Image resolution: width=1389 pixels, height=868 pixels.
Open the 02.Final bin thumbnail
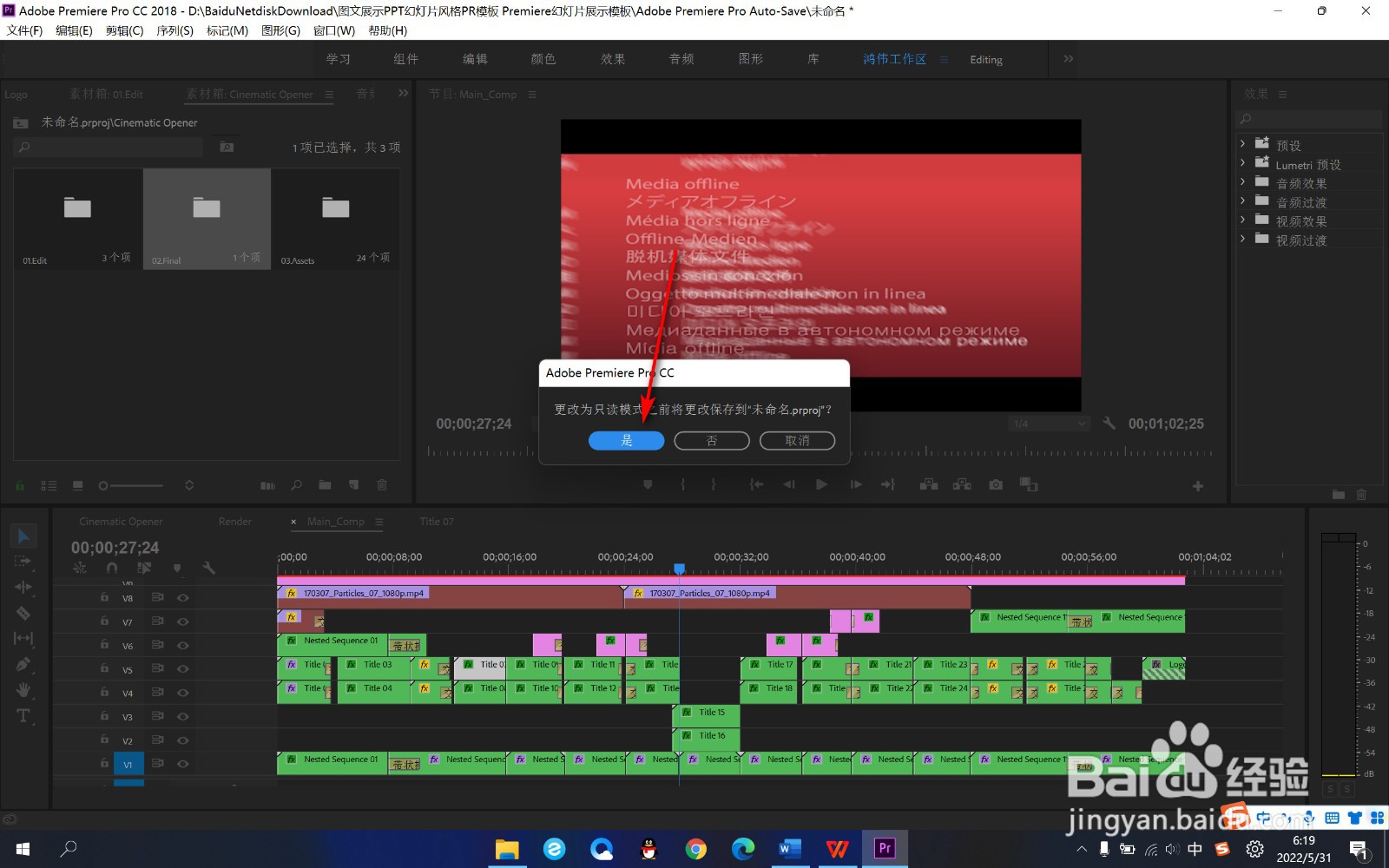(207, 219)
